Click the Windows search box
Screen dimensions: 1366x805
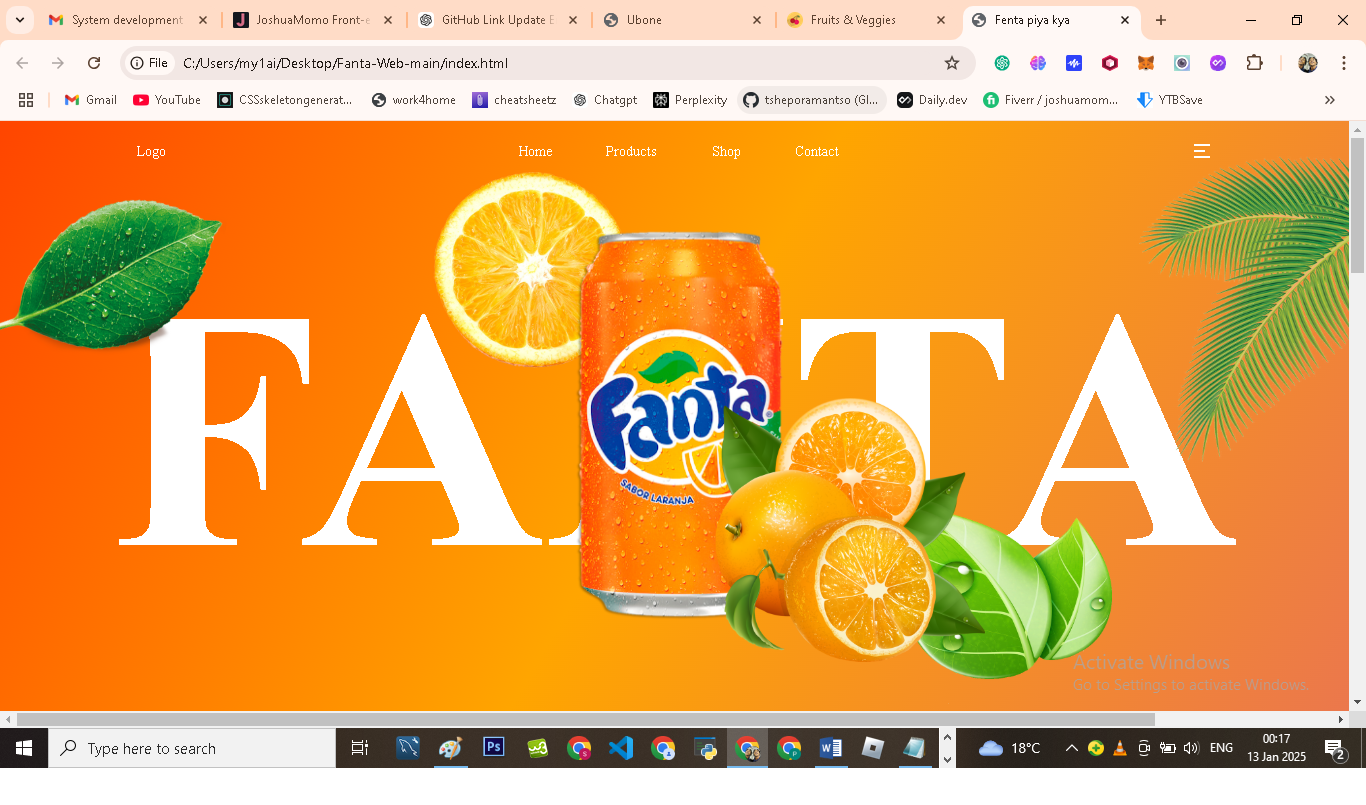192,748
